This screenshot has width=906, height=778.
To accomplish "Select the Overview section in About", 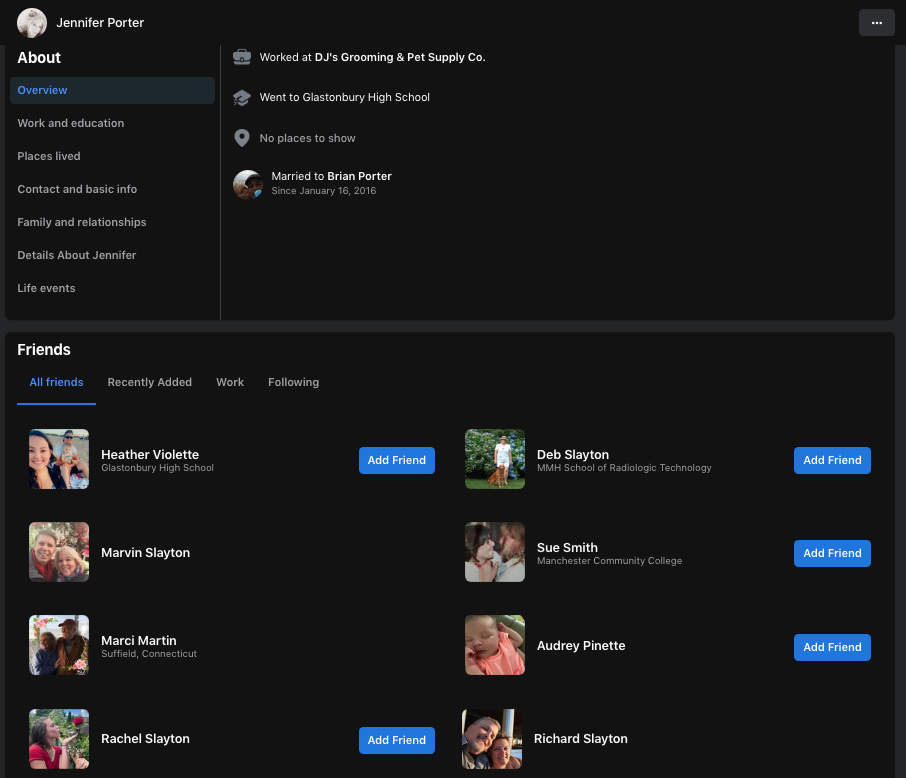I will pyautogui.click(x=112, y=90).
